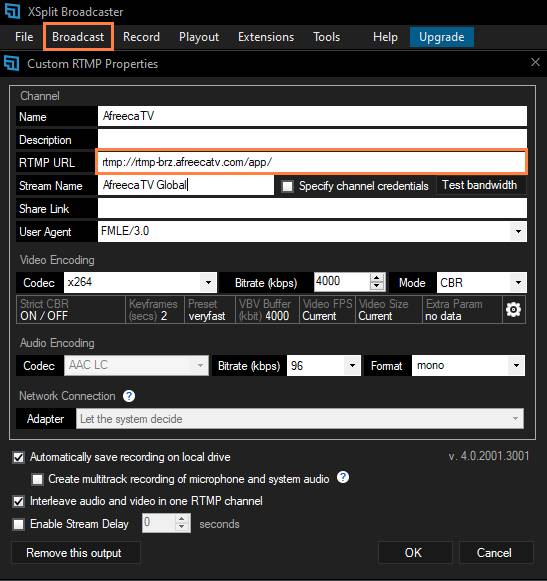Click into the video Bitrate value field
The image size is (547, 581).
point(342,282)
